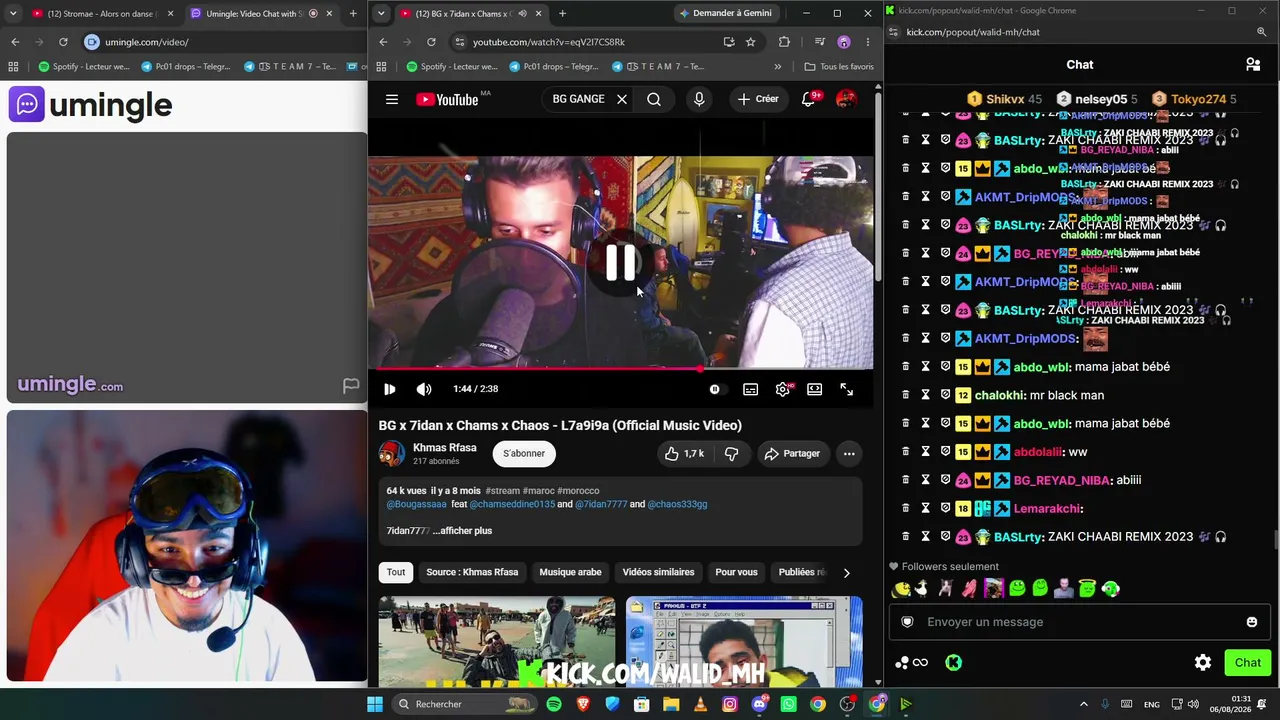Screen dimensions: 1280x720
Task: Open the Kick chat users icon
Action: point(1253,64)
